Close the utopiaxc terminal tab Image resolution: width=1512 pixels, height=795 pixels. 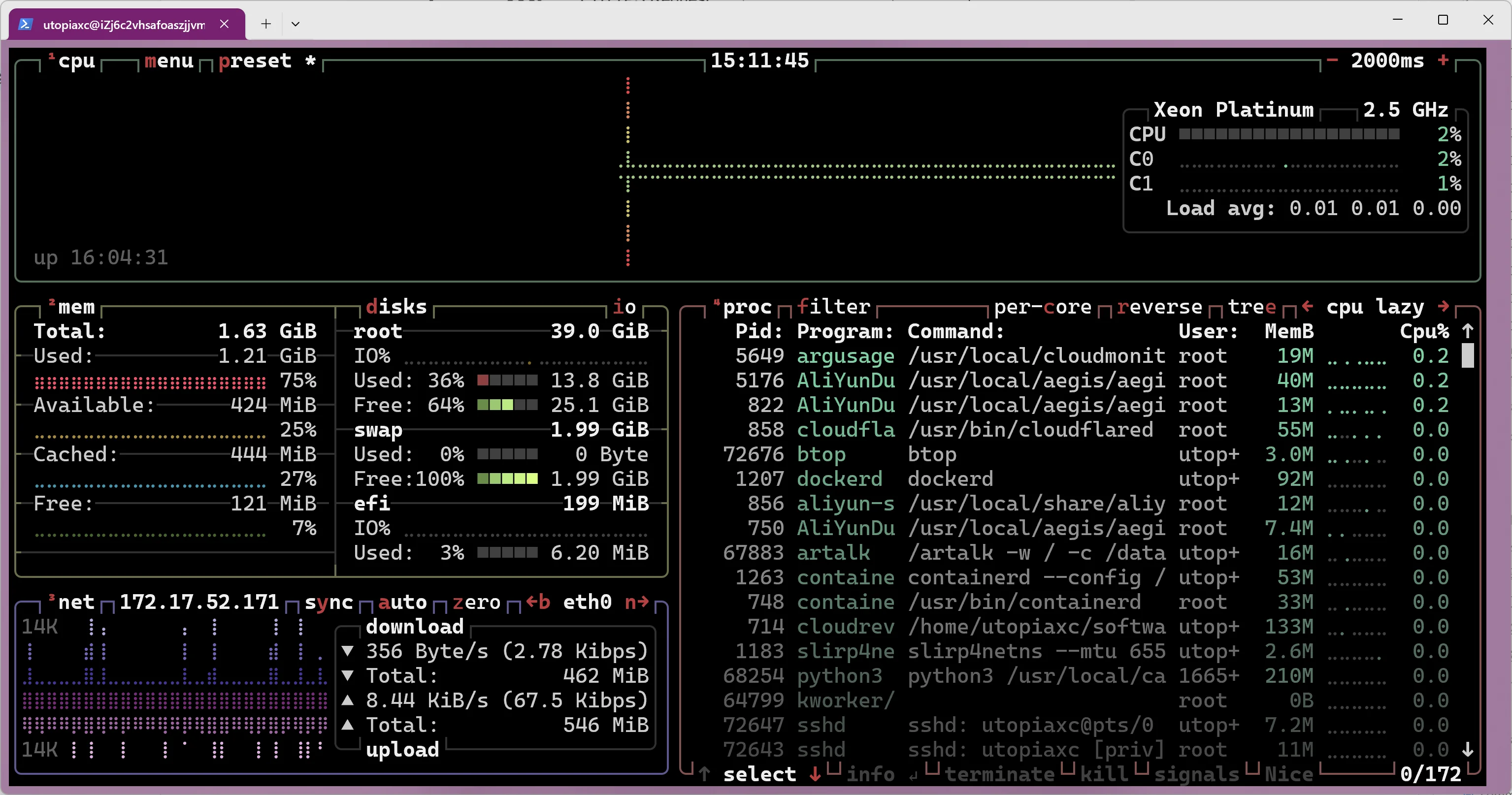(224, 24)
